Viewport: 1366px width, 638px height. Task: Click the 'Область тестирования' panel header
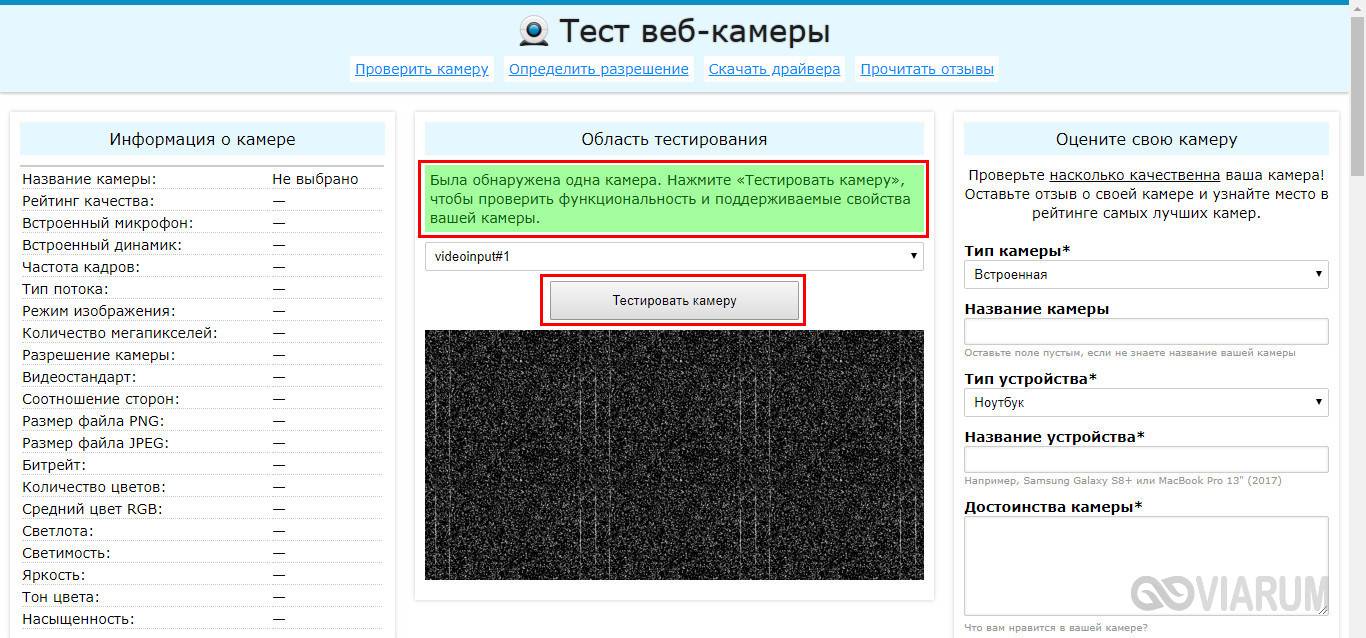674,140
